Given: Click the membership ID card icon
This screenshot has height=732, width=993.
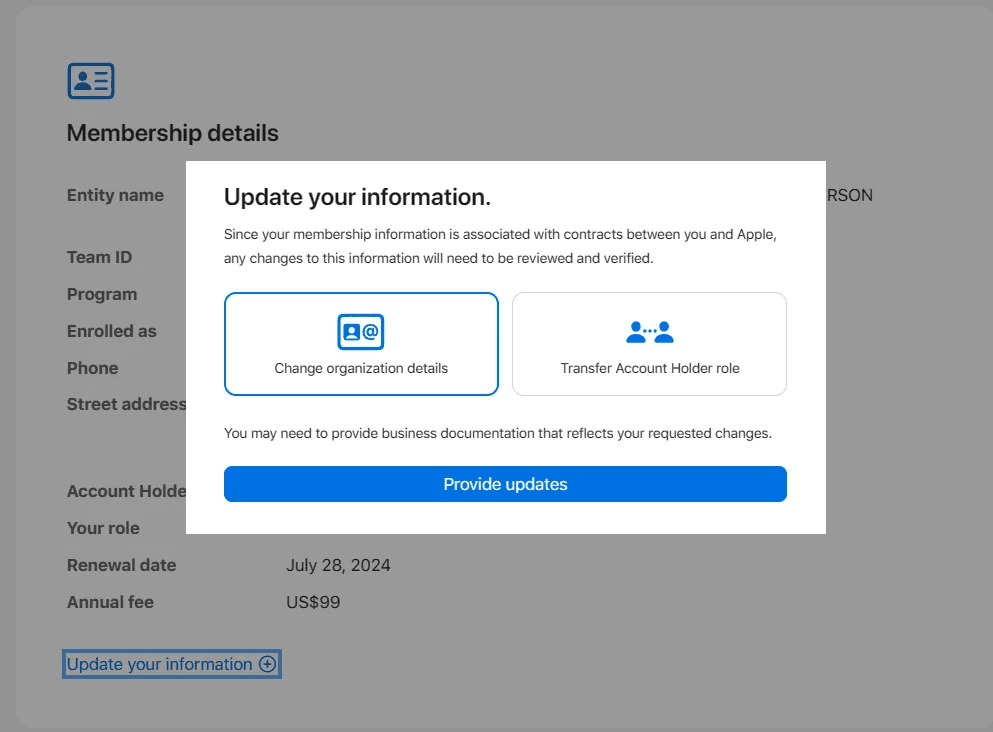Looking at the screenshot, I should (x=91, y=81).
